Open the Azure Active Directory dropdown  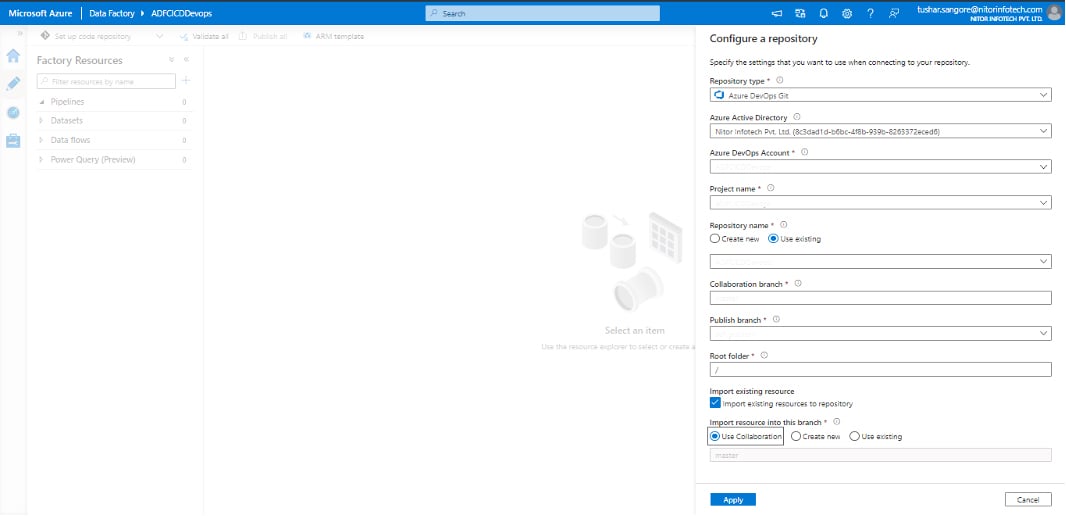pos(880,131)
